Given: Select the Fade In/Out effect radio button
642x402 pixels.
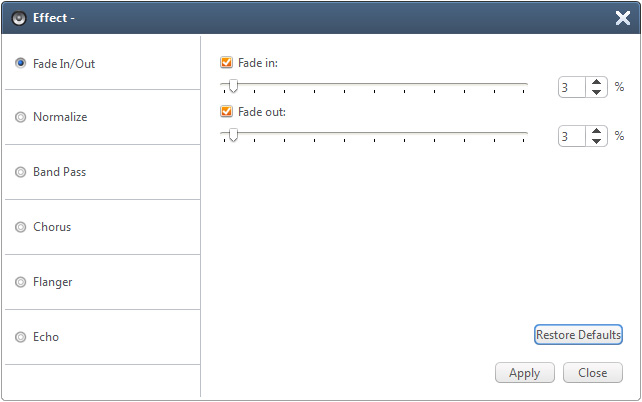Looking at the screenshot, I should point(21,63).
